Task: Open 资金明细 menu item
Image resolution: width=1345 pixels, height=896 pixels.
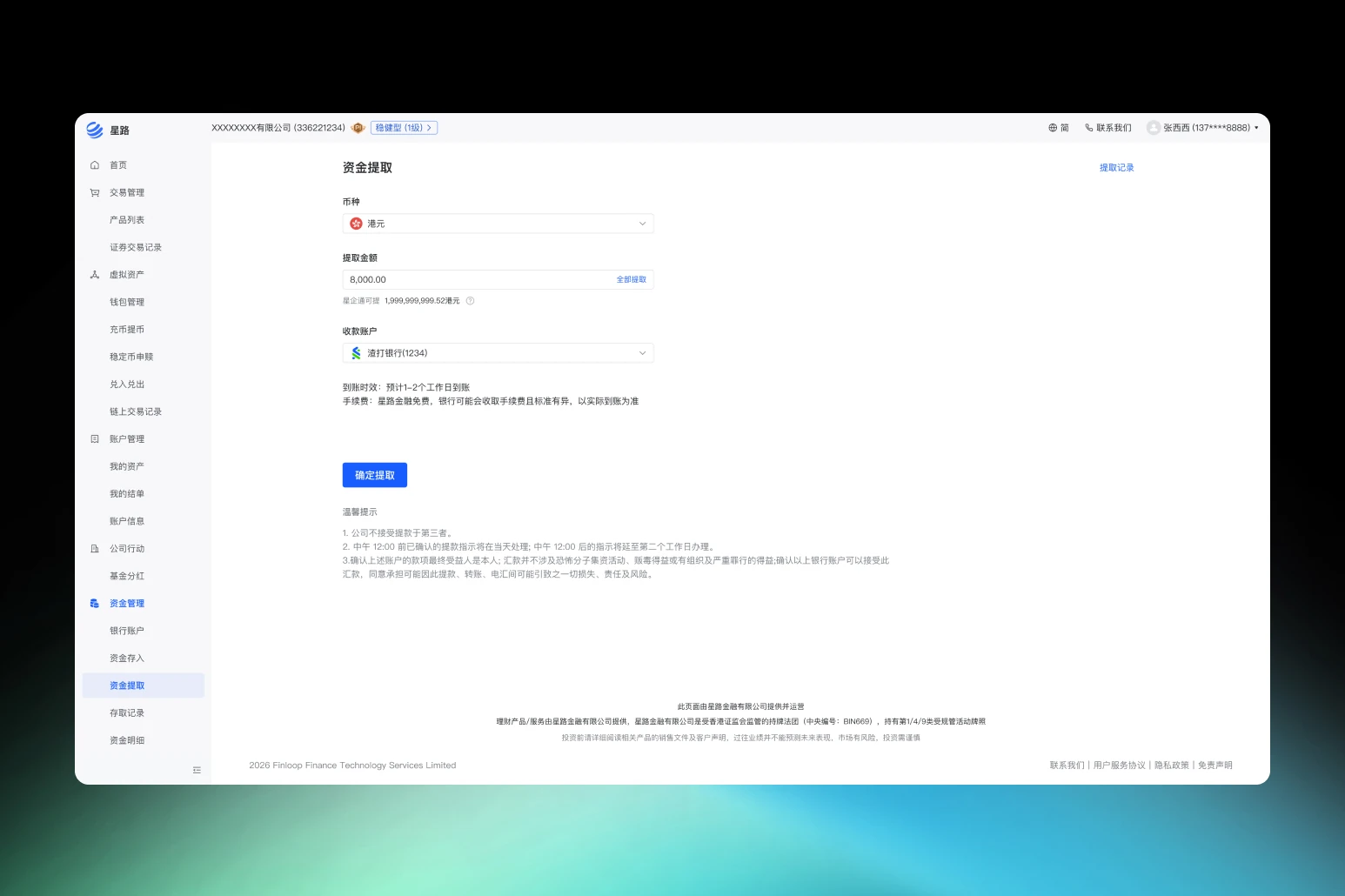Action: (127, 741)
